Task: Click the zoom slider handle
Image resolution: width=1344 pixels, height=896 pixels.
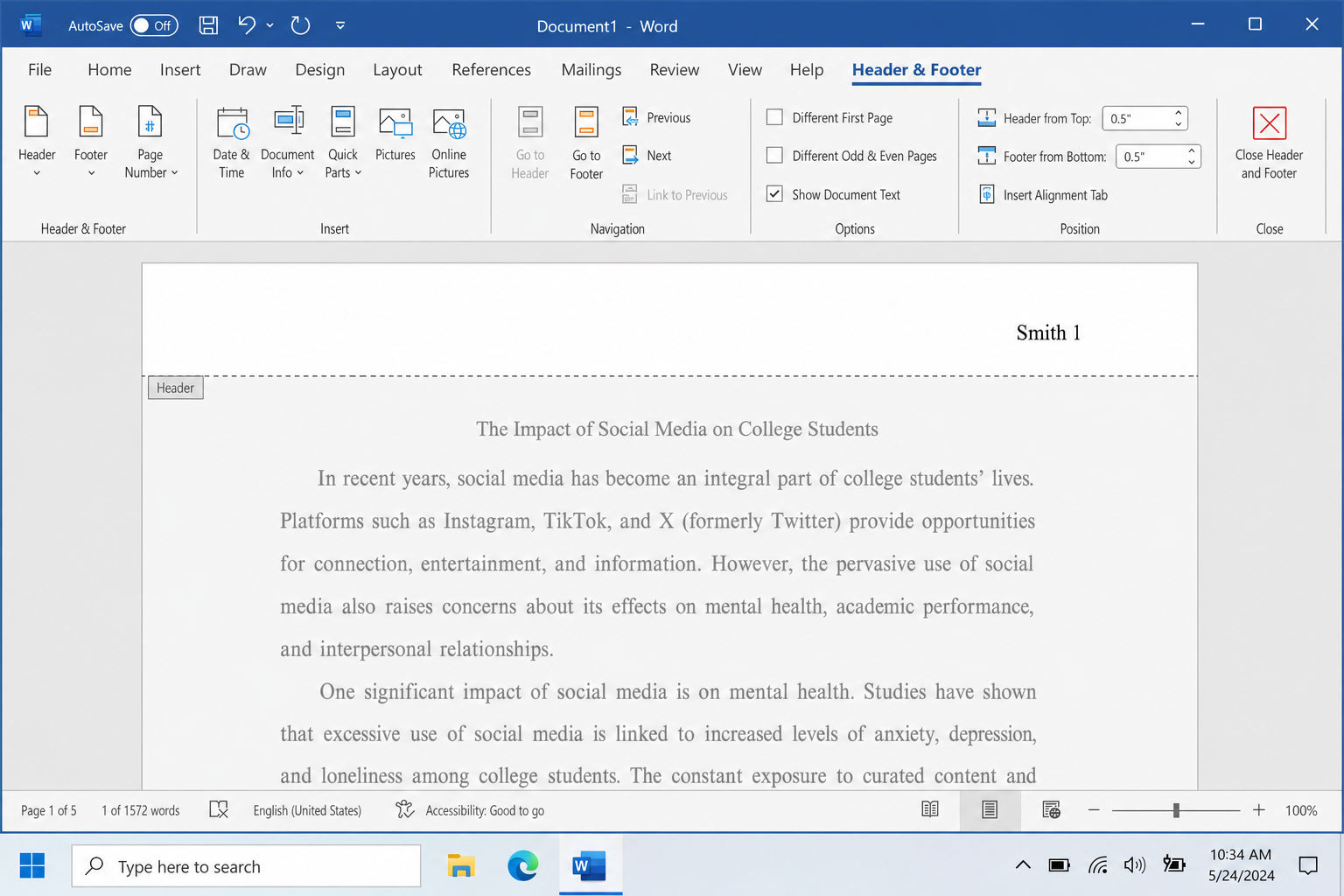Action: pyautogui.click(x=1176, y=810)
